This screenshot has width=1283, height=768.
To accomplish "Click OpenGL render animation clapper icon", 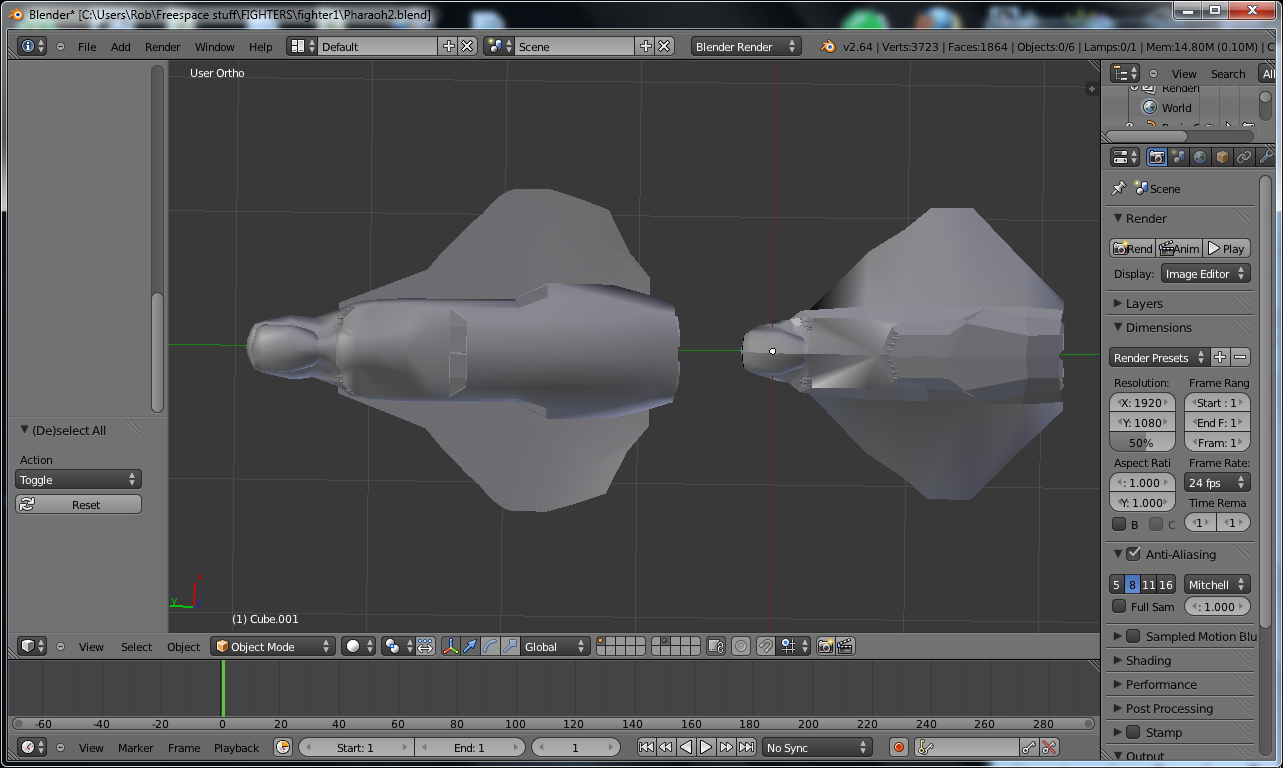I will tap(846, 647).
